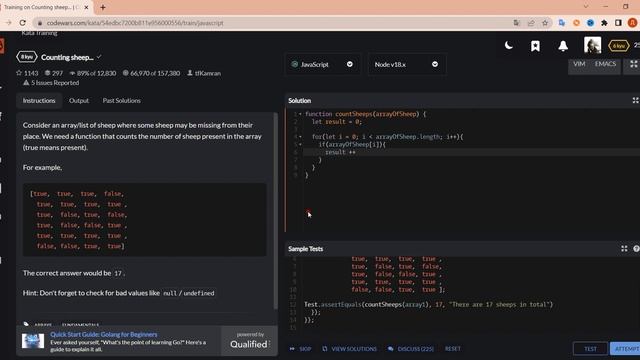Enable EMACS editor mode
This screenshot has height=360, width=640.
605,64
